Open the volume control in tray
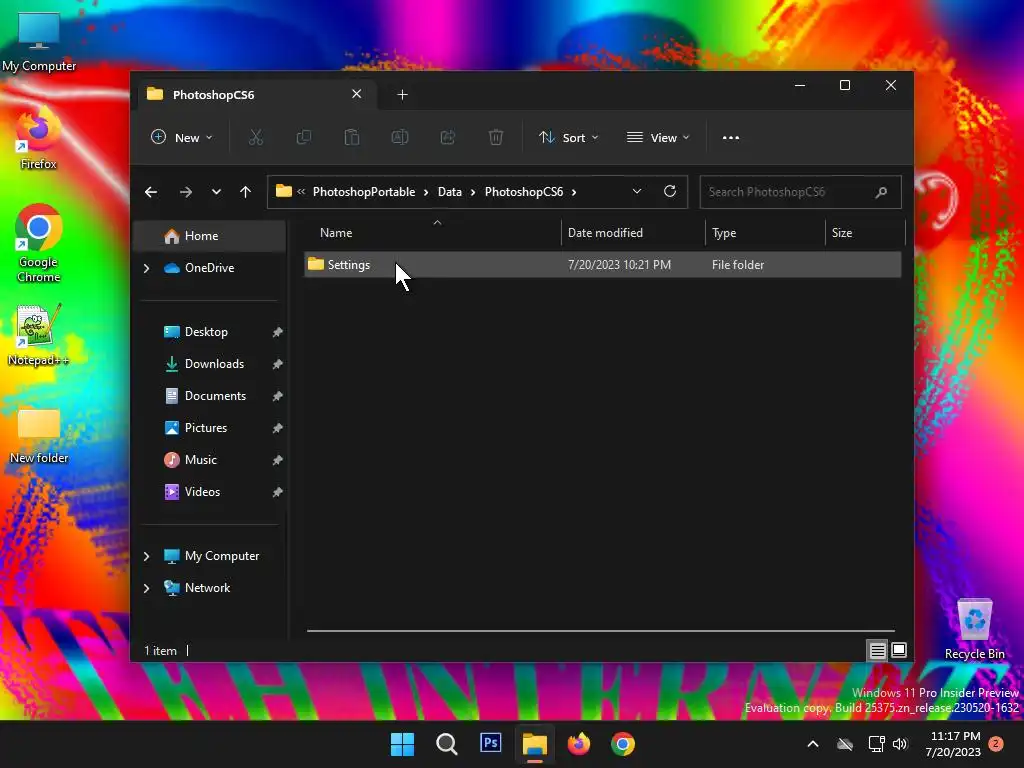 [900, 744]
